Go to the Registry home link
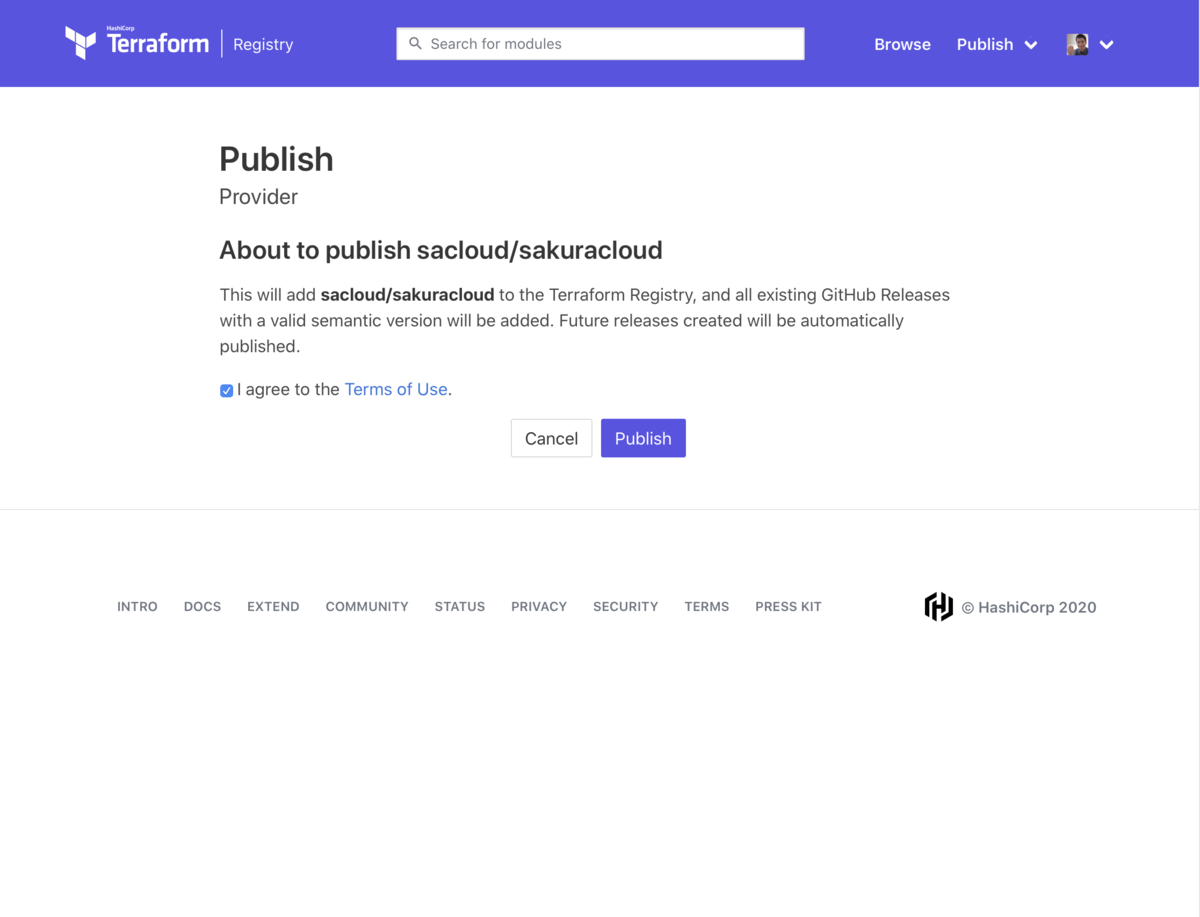 pos(263,44)
